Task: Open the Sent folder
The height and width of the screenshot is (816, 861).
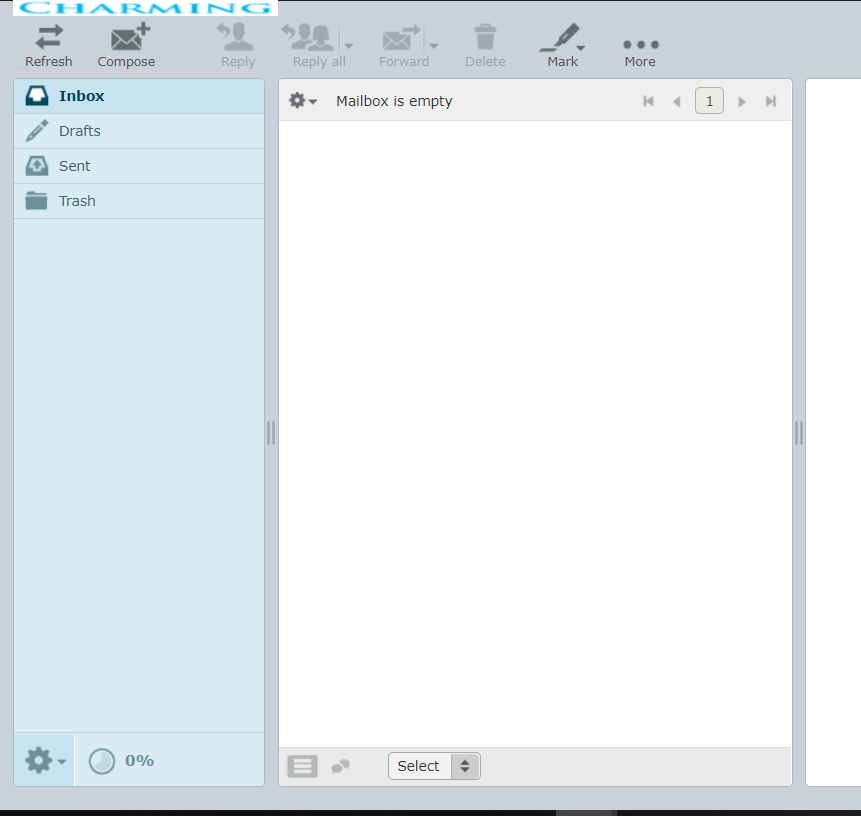Action: tap(139, 166)
